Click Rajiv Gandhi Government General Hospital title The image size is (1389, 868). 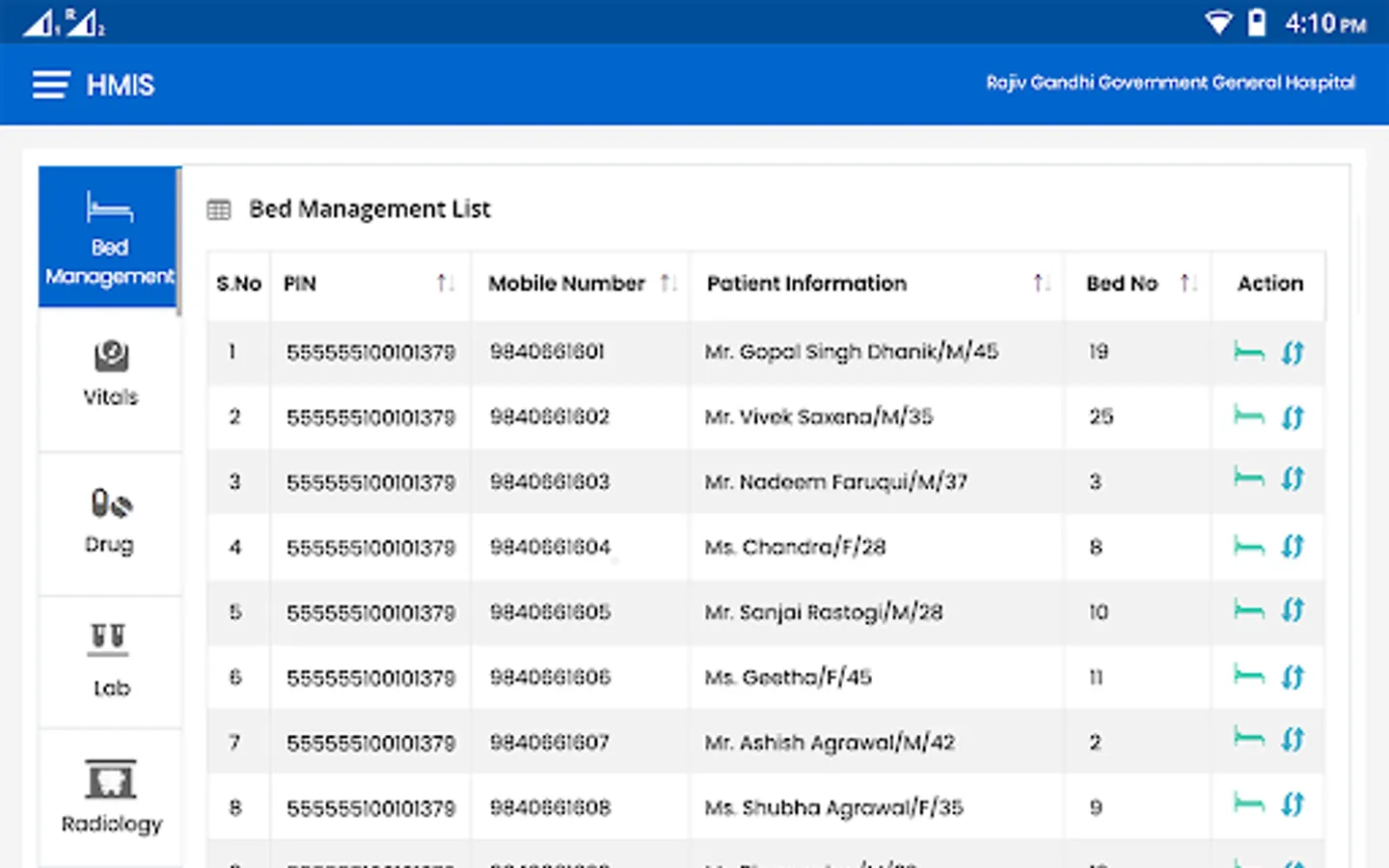[x=1170, y=83]
